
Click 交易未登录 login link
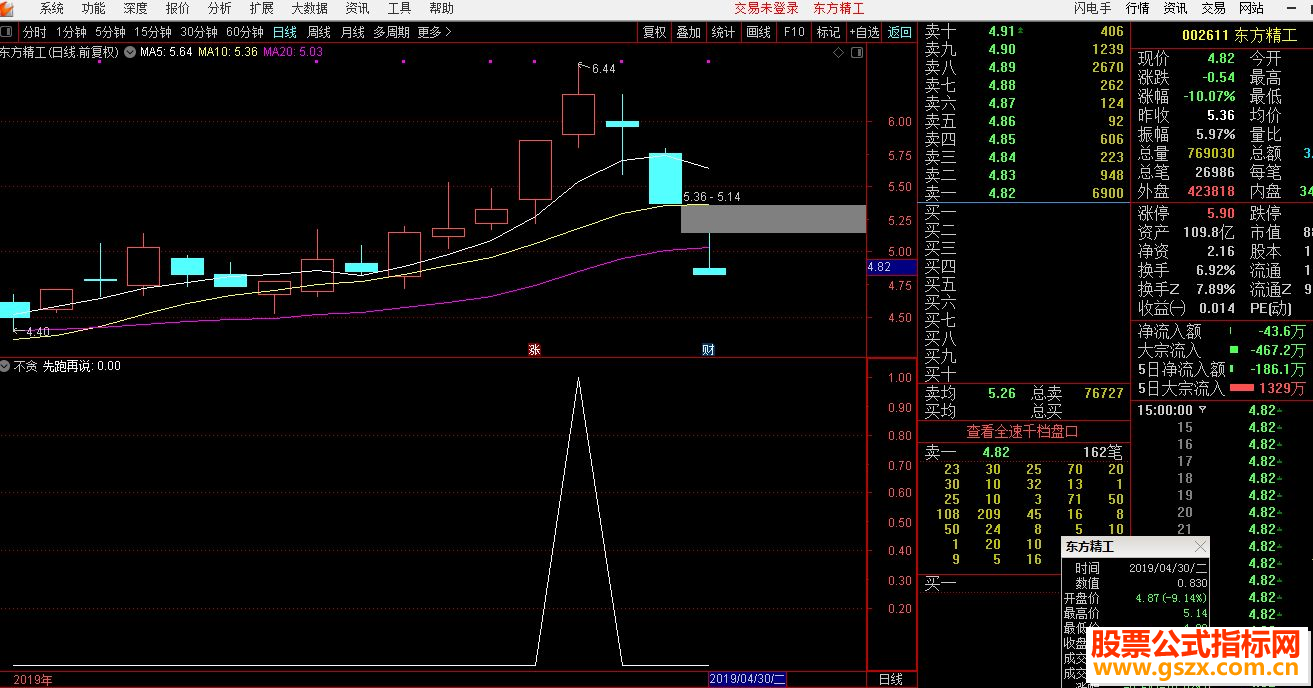[767, 8]
